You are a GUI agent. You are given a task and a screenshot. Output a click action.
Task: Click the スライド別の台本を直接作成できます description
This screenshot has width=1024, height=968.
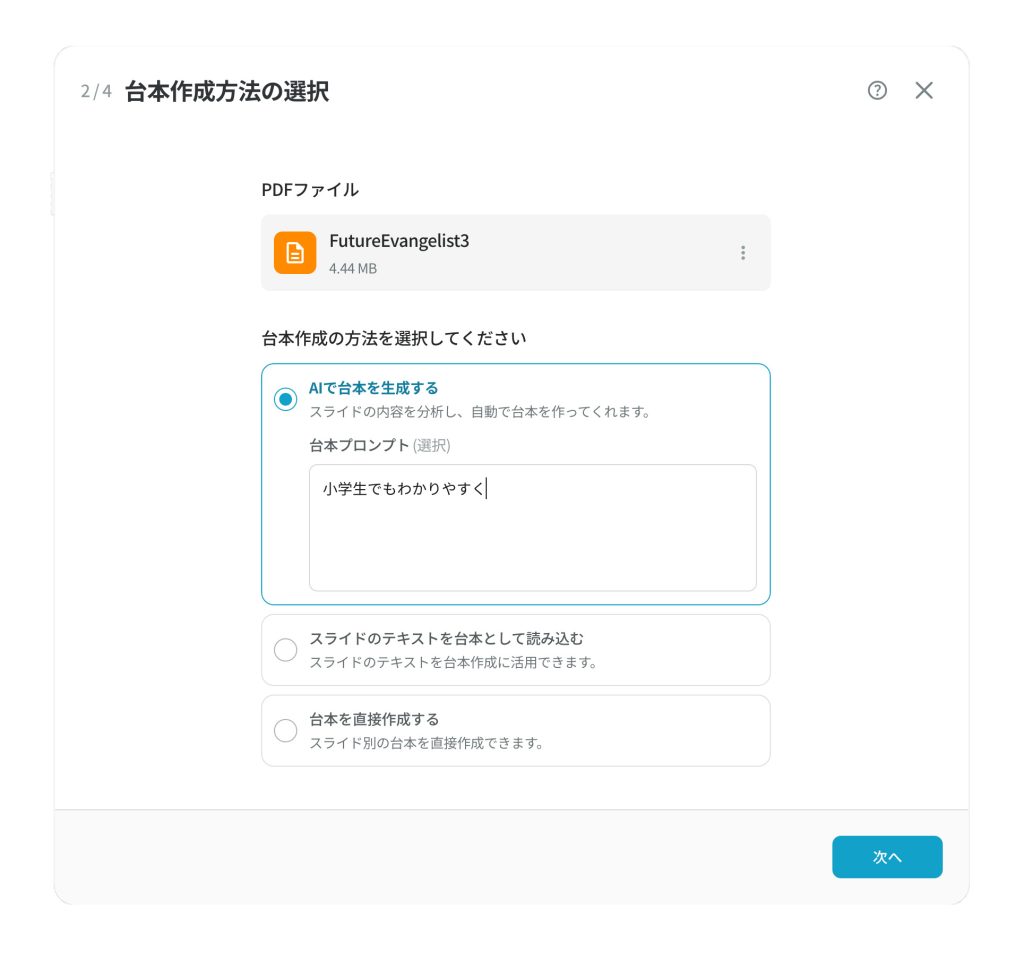click(426, 743)
